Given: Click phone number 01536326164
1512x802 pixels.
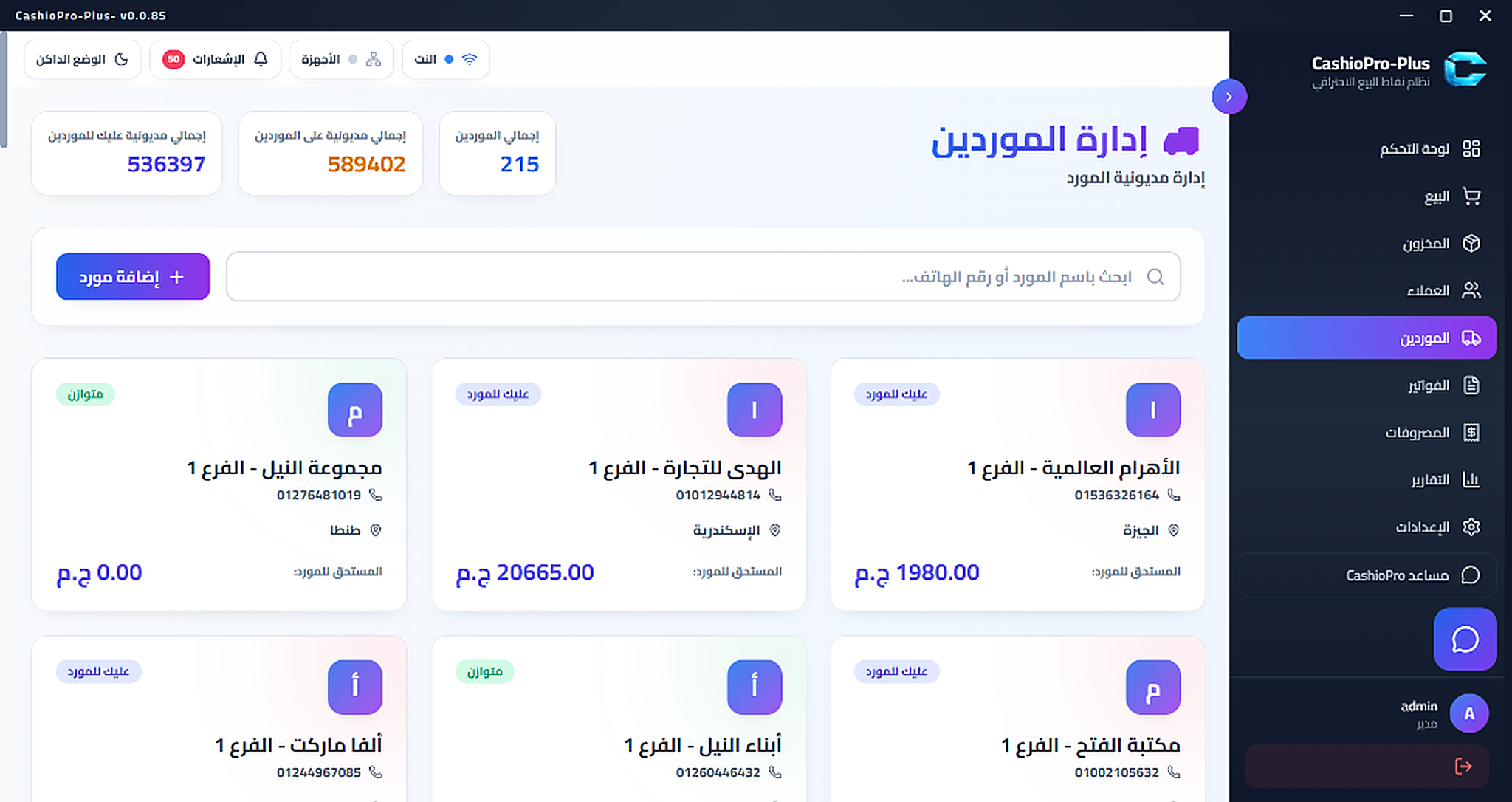Looking at the screenshot, I should 1116,496.
